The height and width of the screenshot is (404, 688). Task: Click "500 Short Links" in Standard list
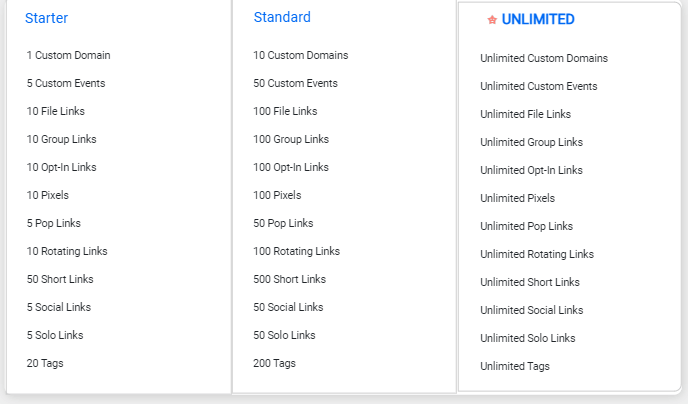click(290, 279)
